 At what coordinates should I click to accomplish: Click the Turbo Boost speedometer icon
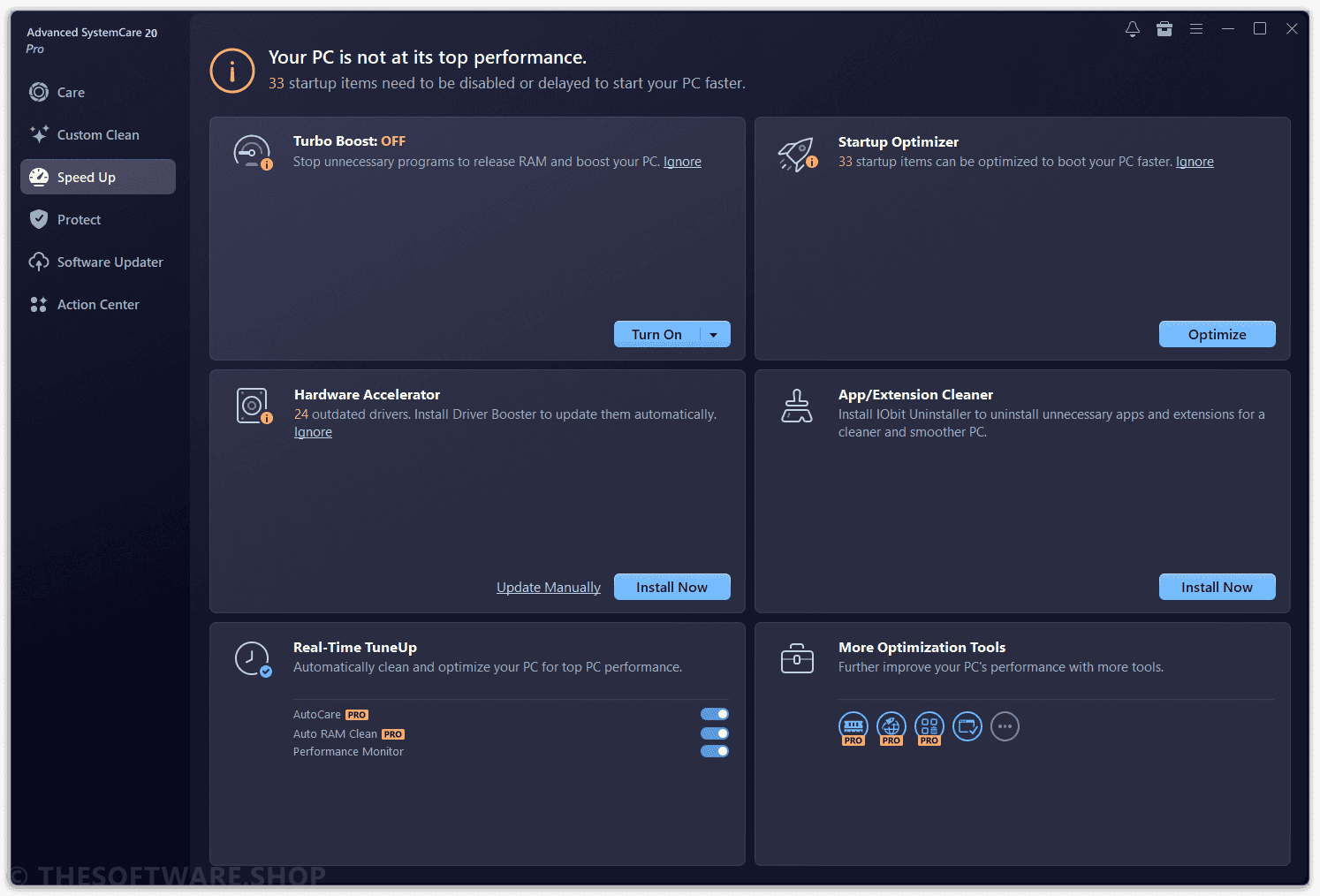pyautogui.click(x=253, y=153)
